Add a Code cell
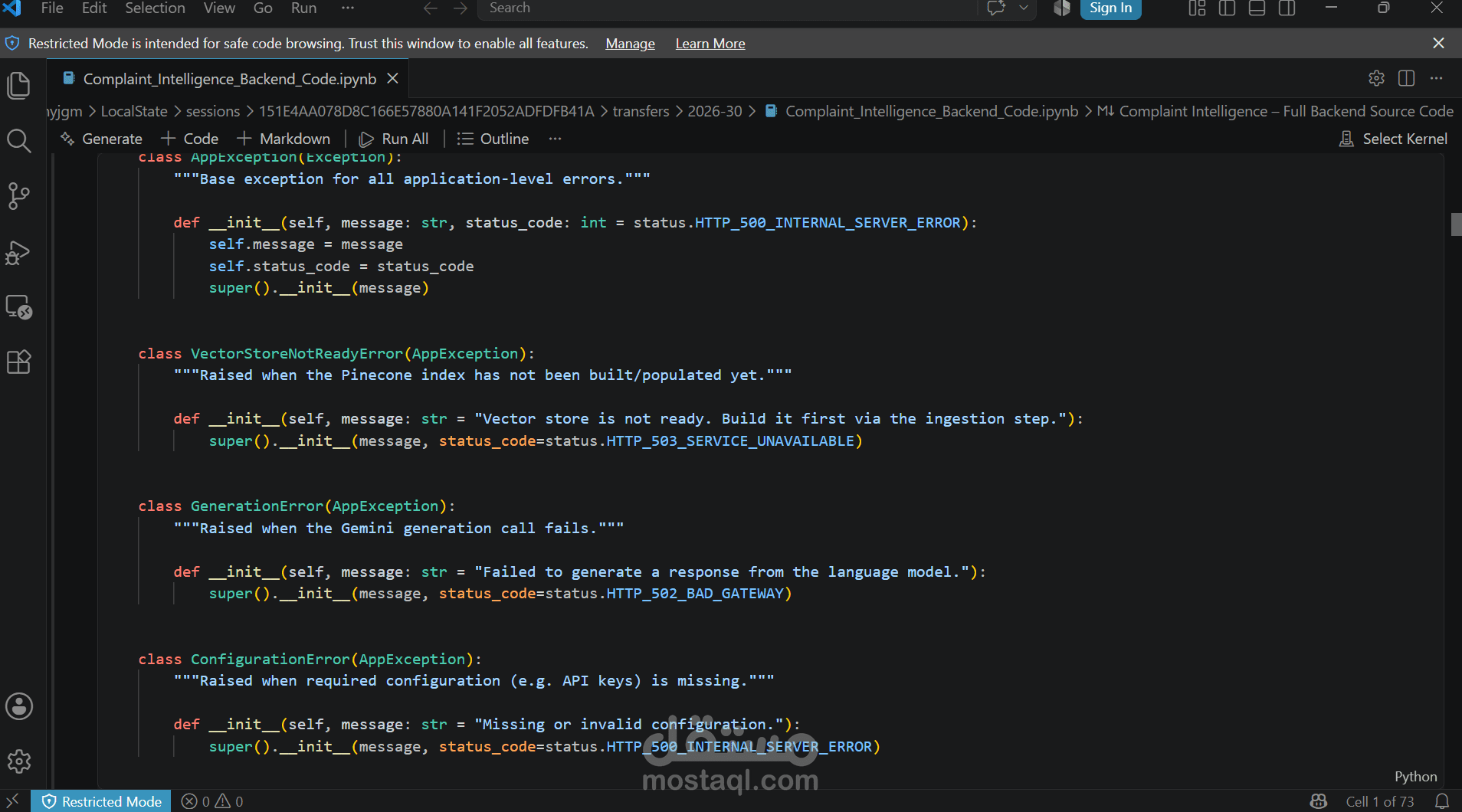 tap(190, 139)
